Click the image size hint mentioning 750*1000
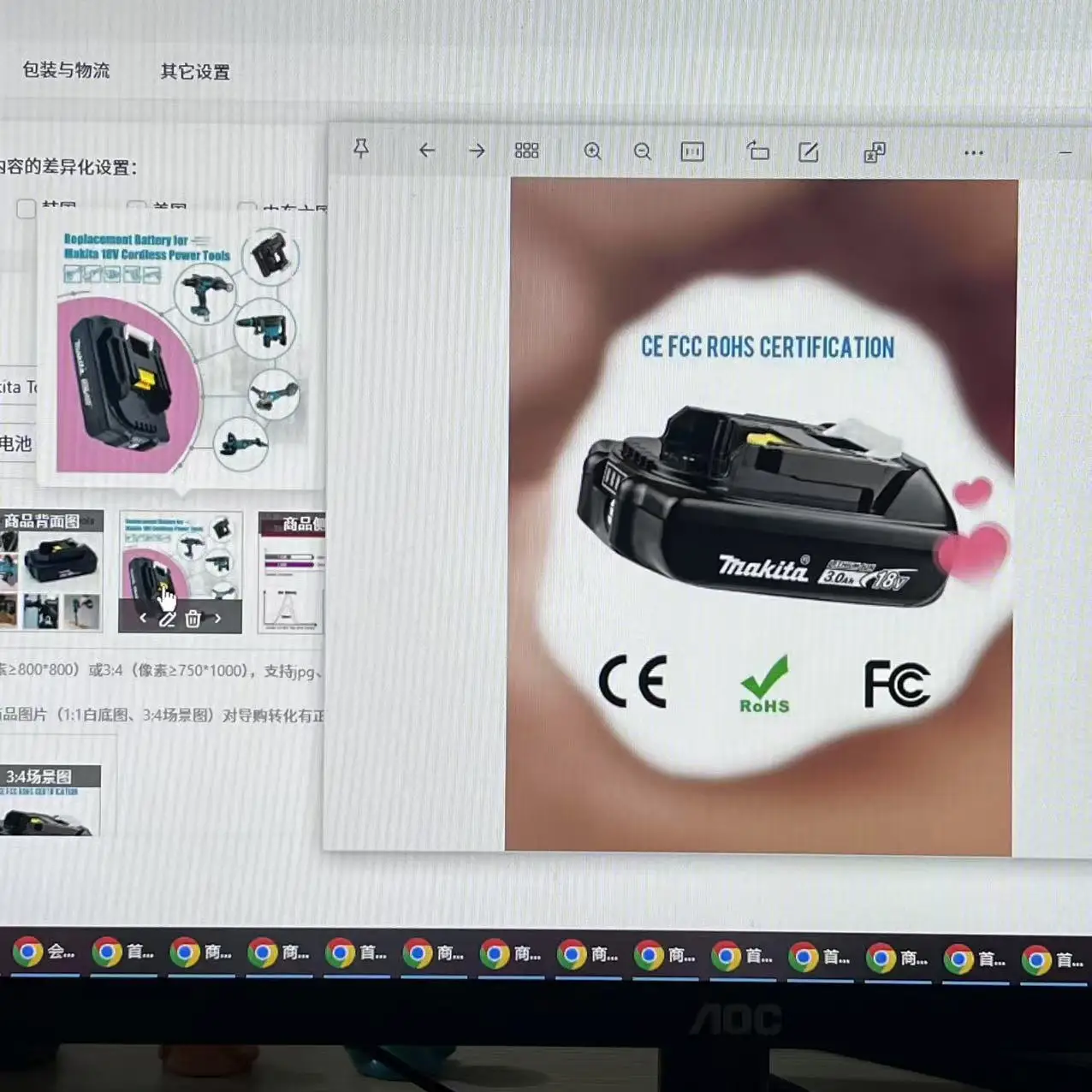1092x1092 pixels. pyautogui.click(x=163, y=670)
